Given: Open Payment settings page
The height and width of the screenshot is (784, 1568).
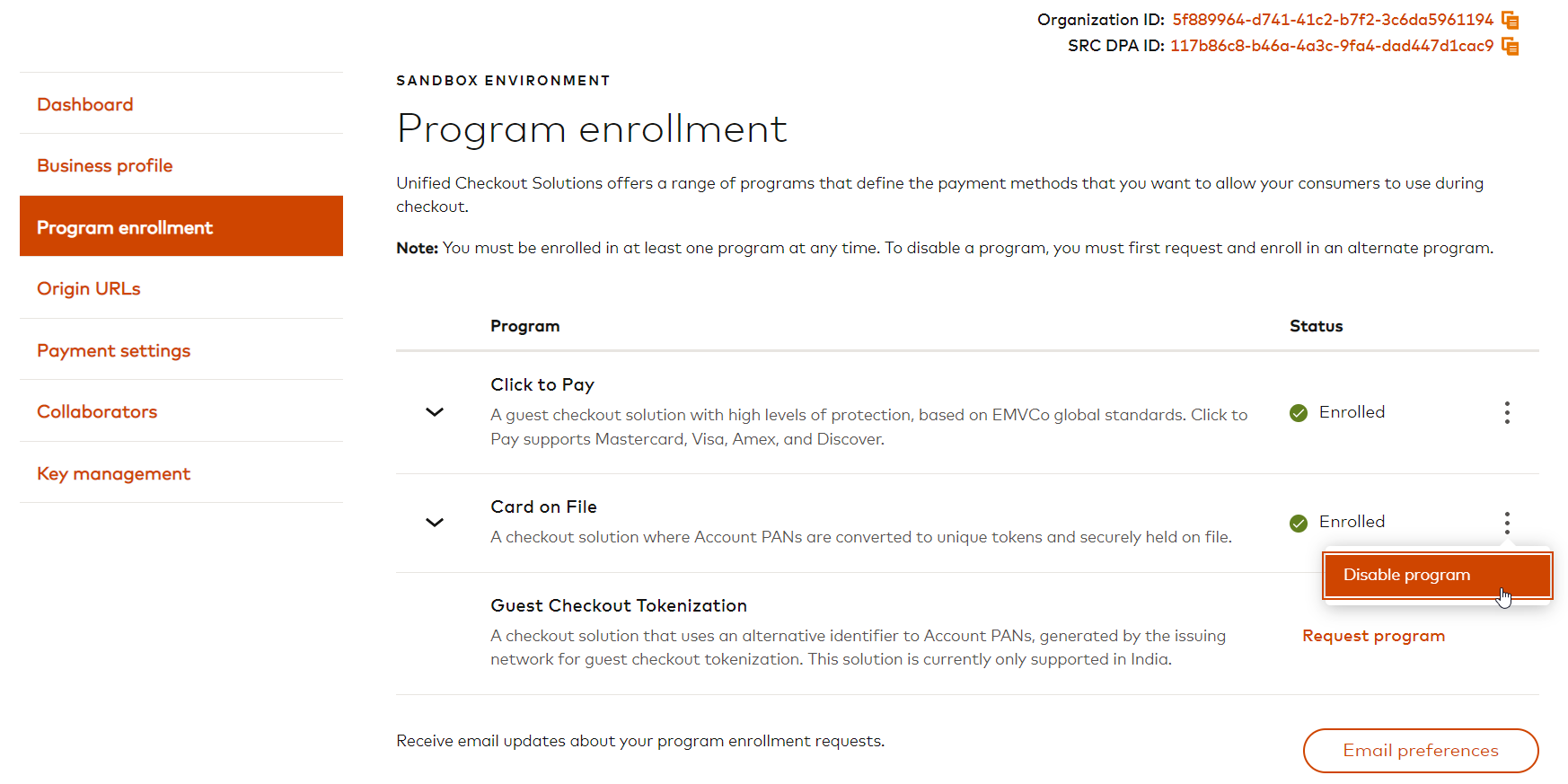Looking at the screenshot, I should (x=114, y=350).
